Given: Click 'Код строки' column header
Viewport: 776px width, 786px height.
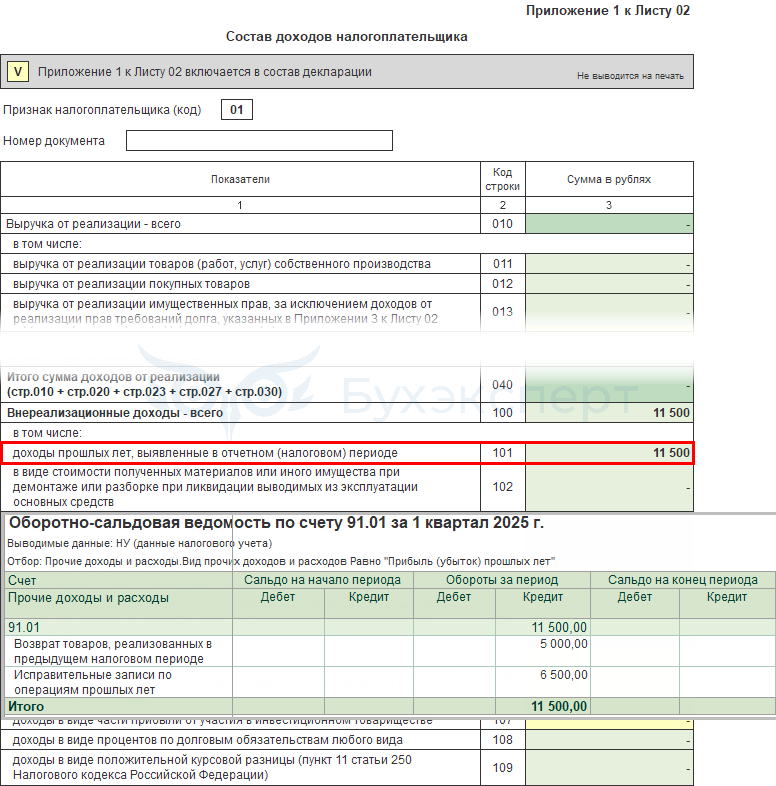Looking at the screenshot, I should [502, 179].
